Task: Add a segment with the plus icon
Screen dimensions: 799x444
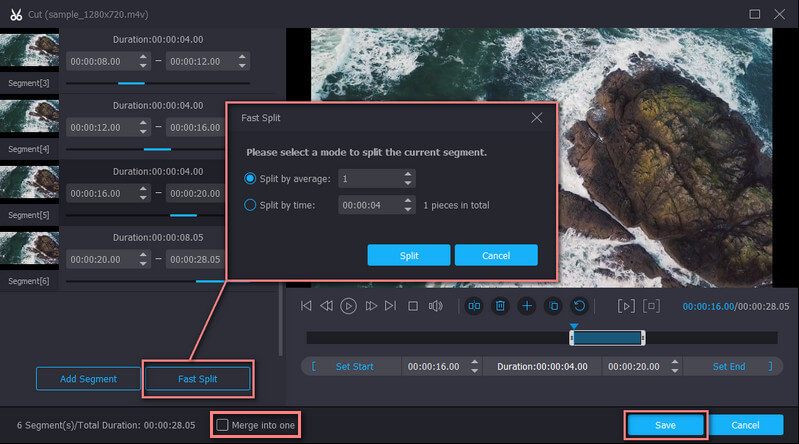Action: pyautogui.click(x=526, y=306)
